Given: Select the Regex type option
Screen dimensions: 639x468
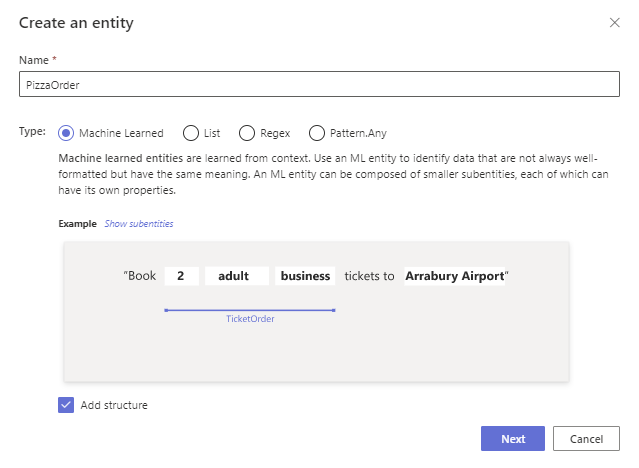Looking at the screenshot, I should 246,133.
